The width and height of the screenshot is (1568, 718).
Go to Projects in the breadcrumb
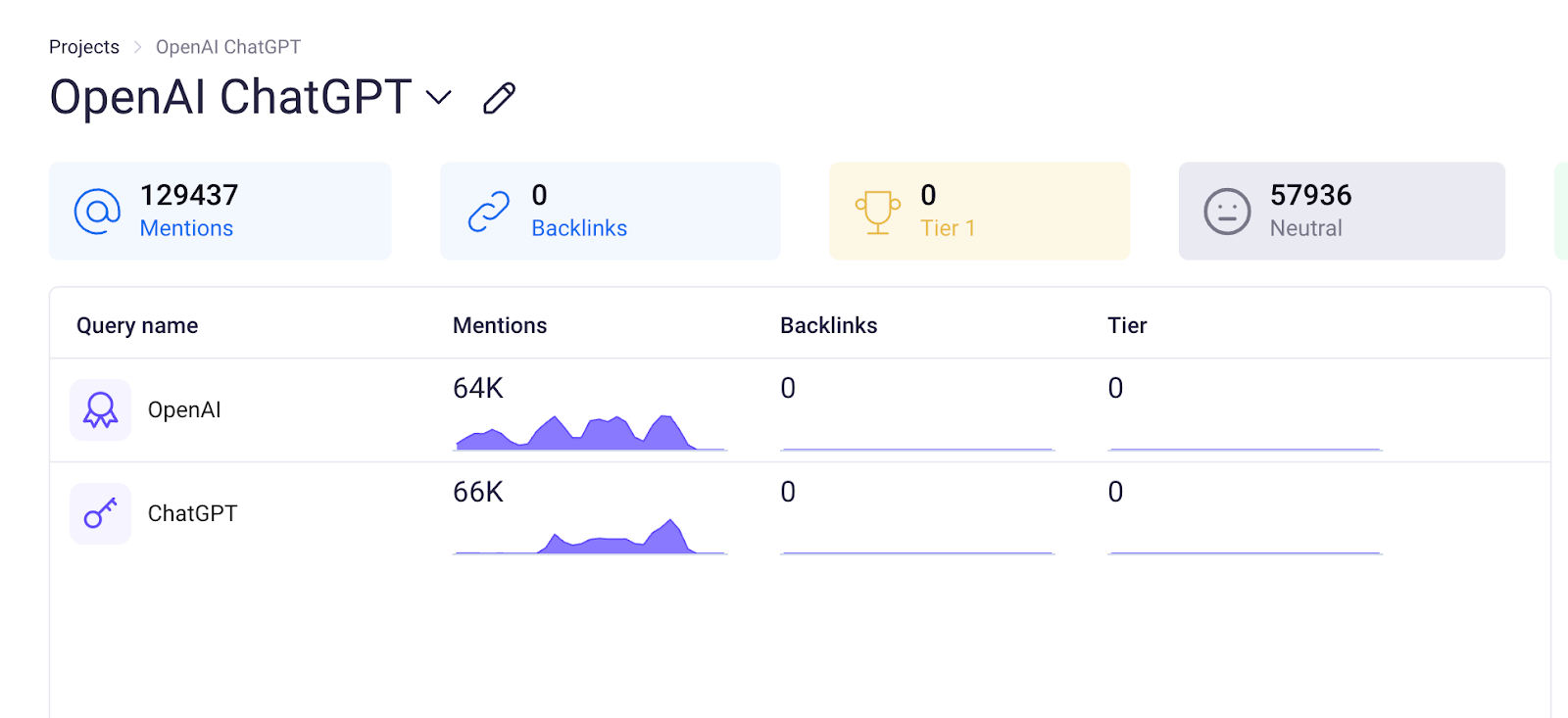84,47
